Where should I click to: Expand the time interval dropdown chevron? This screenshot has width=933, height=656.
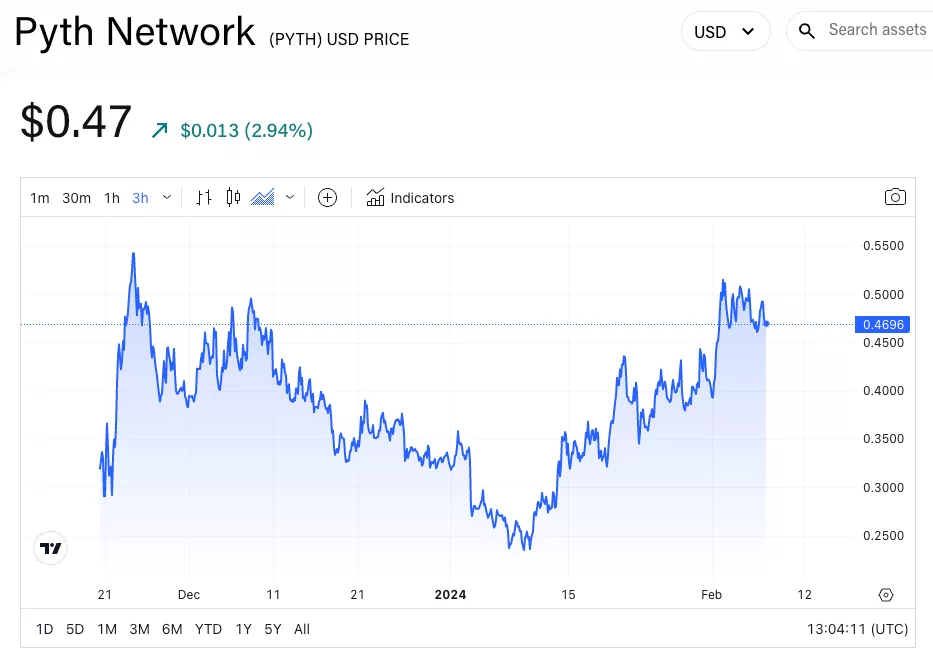point(167,198)
